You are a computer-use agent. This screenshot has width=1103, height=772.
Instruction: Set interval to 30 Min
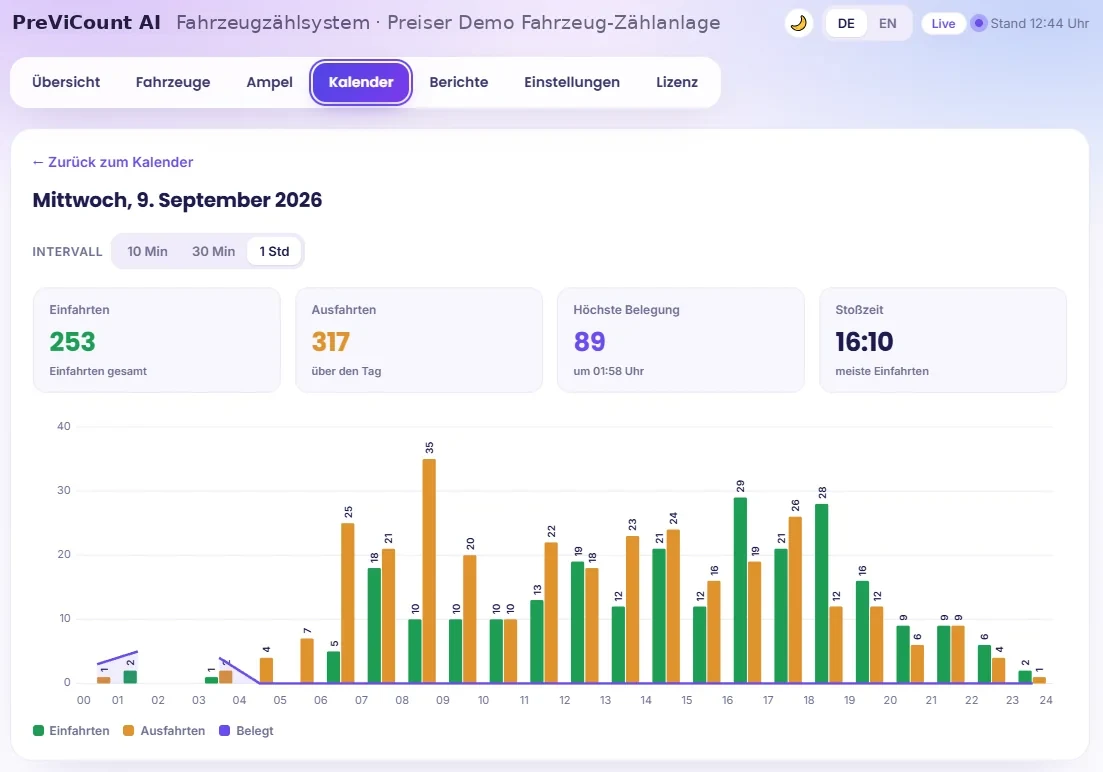tap(213, 251)
